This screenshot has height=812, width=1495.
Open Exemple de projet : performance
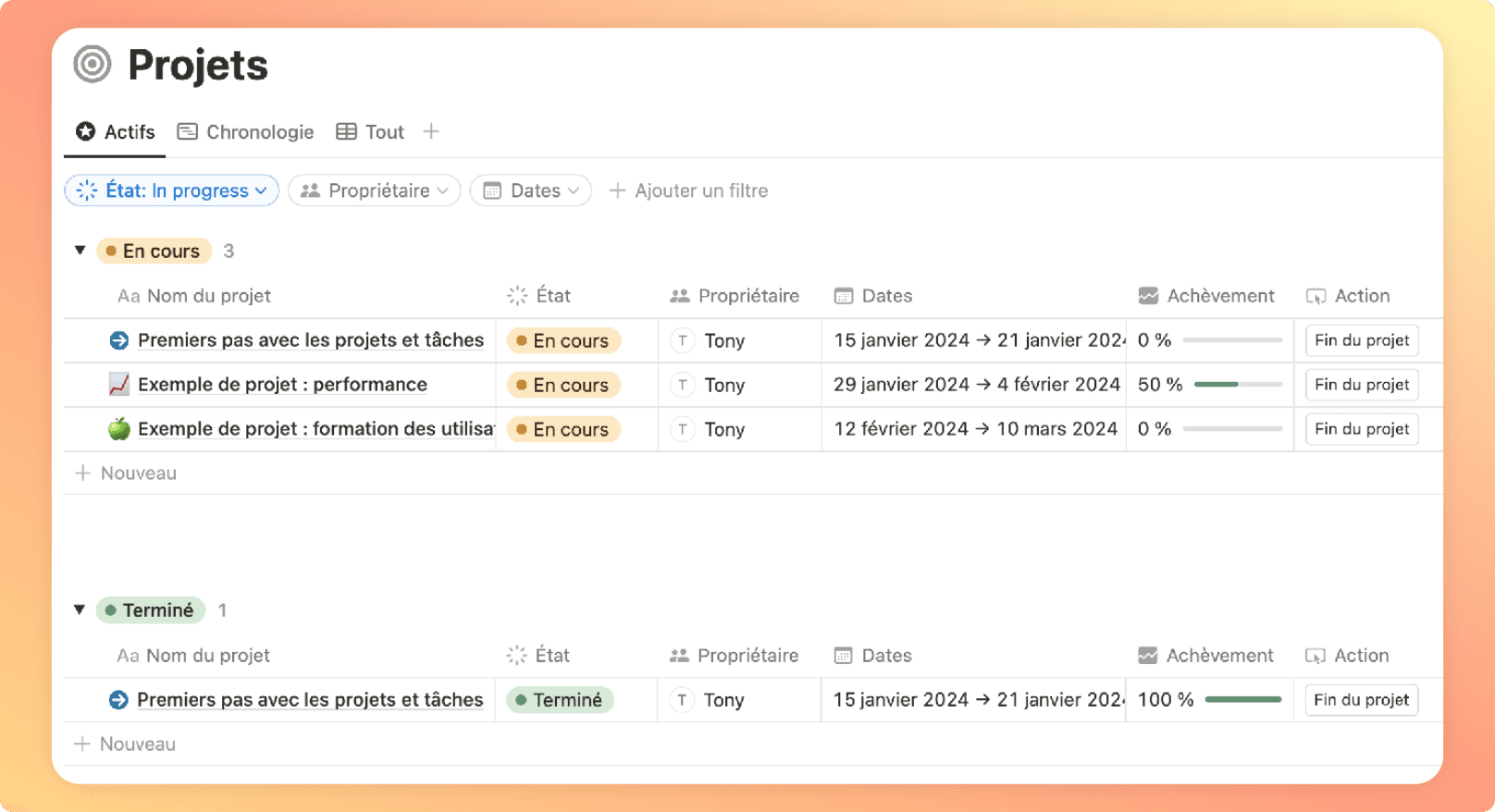coord(282,385)
